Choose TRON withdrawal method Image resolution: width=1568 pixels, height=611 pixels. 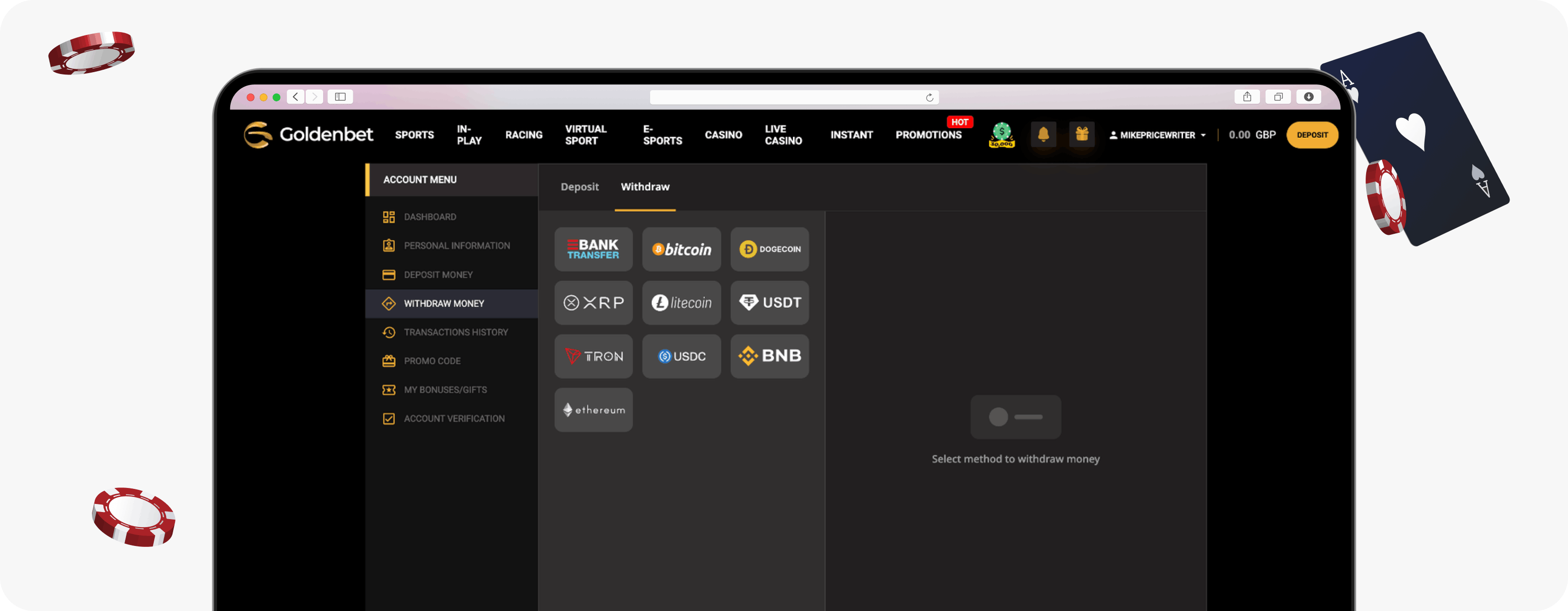(593, 356)
